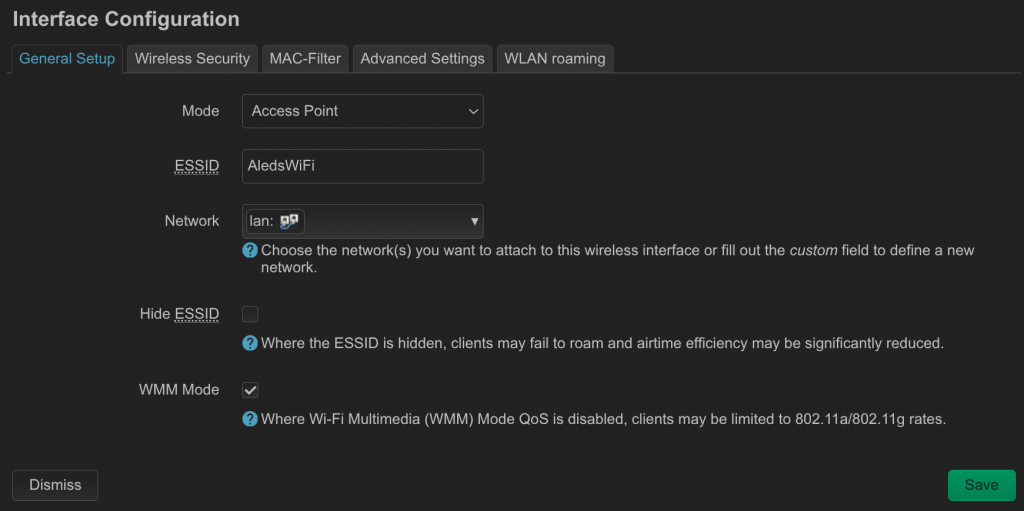
Task: Click the help icon under the Network field
Action: point(249,250)
